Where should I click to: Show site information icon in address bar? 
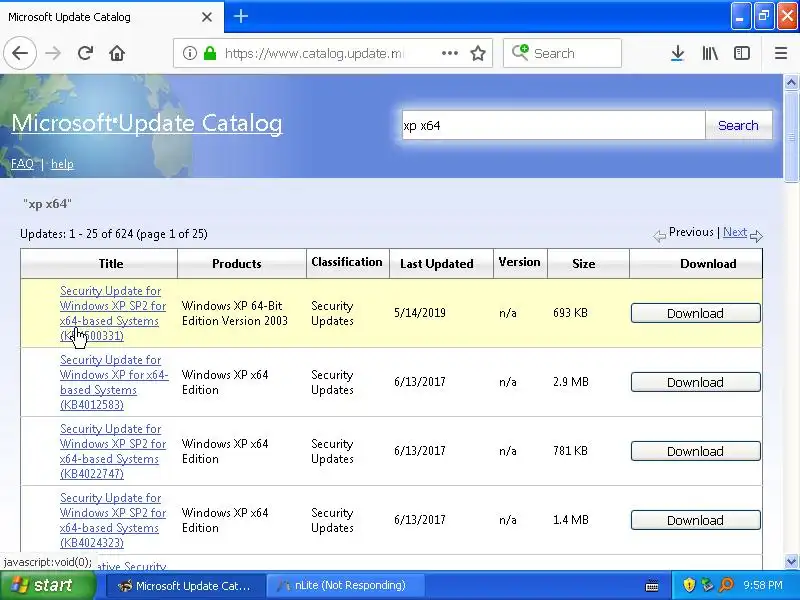pyautogui.click(x=189, y=53)
